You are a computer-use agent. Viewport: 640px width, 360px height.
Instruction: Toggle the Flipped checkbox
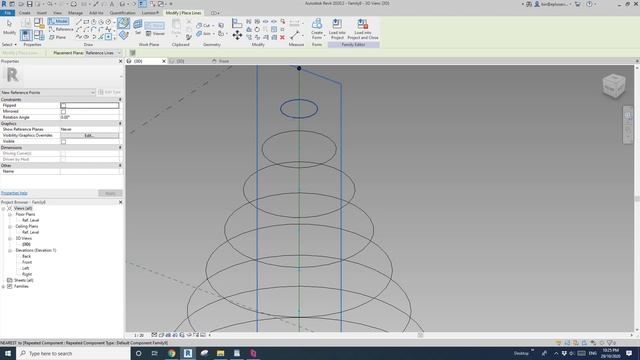coord(63,105)
